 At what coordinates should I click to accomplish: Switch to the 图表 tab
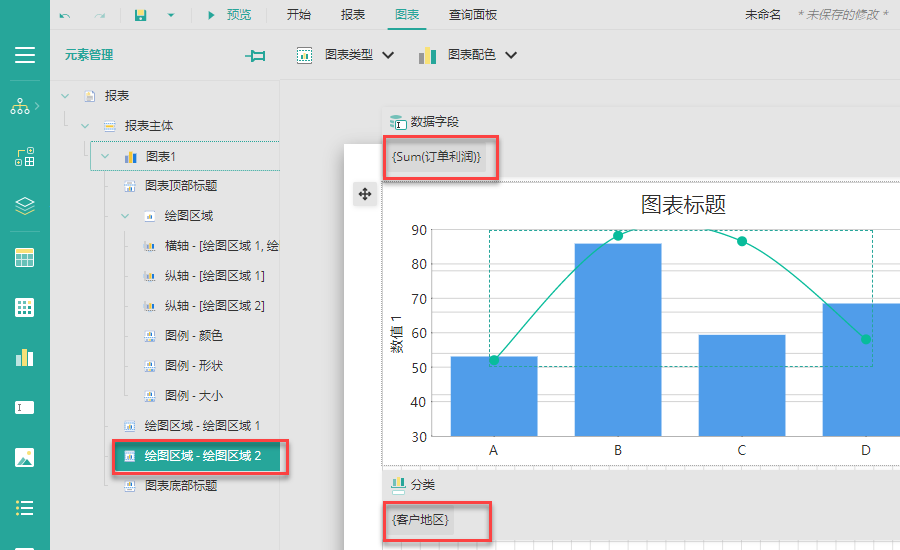point(407,15)
